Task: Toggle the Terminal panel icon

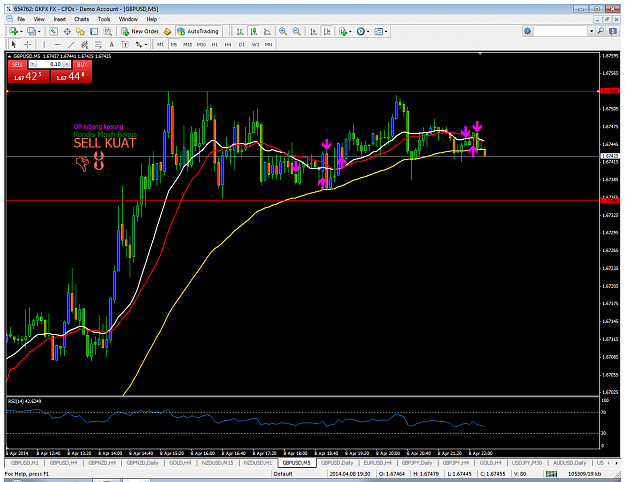Action: (94, 31)
